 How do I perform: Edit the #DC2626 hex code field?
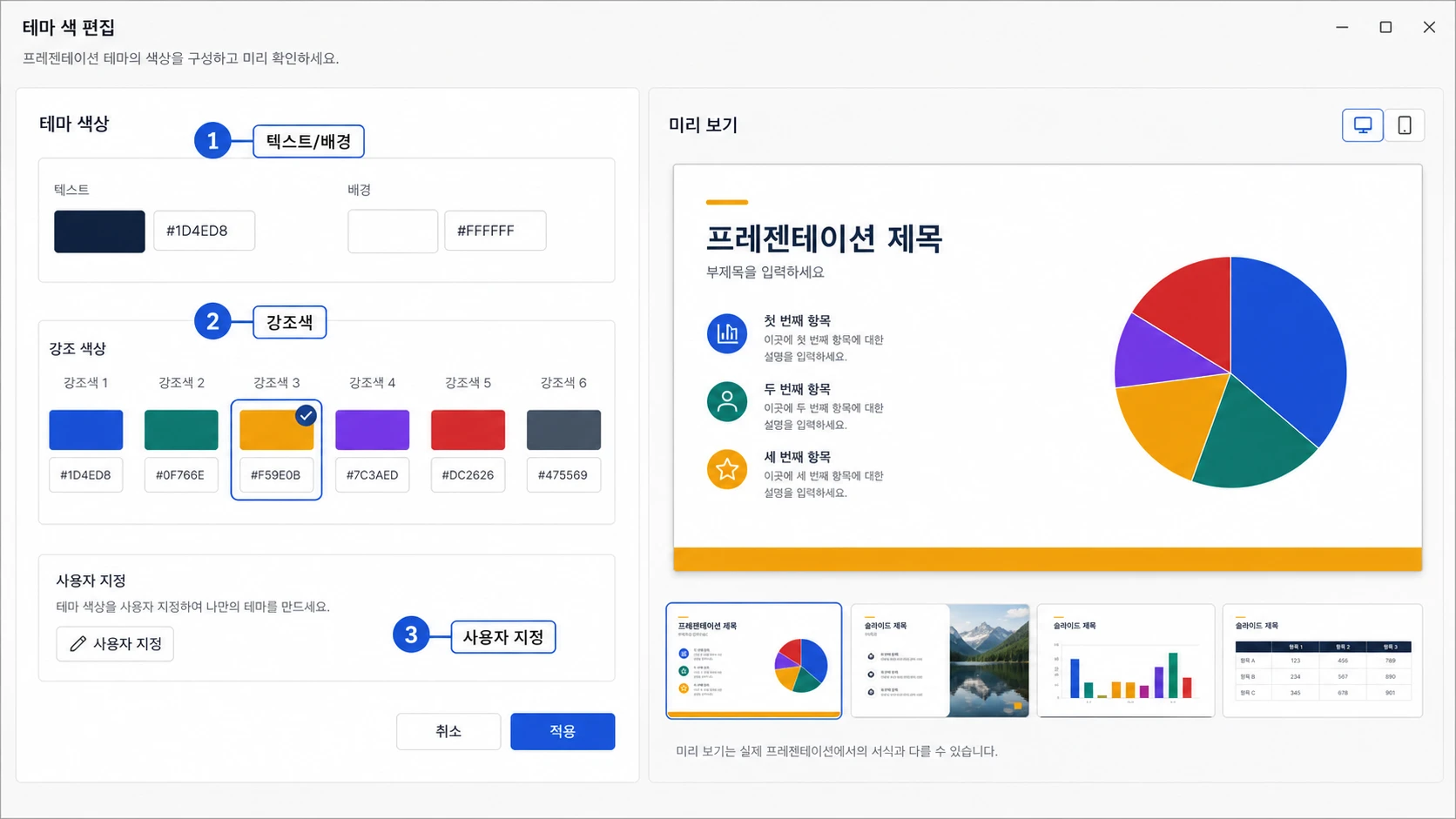pos(468,475)
